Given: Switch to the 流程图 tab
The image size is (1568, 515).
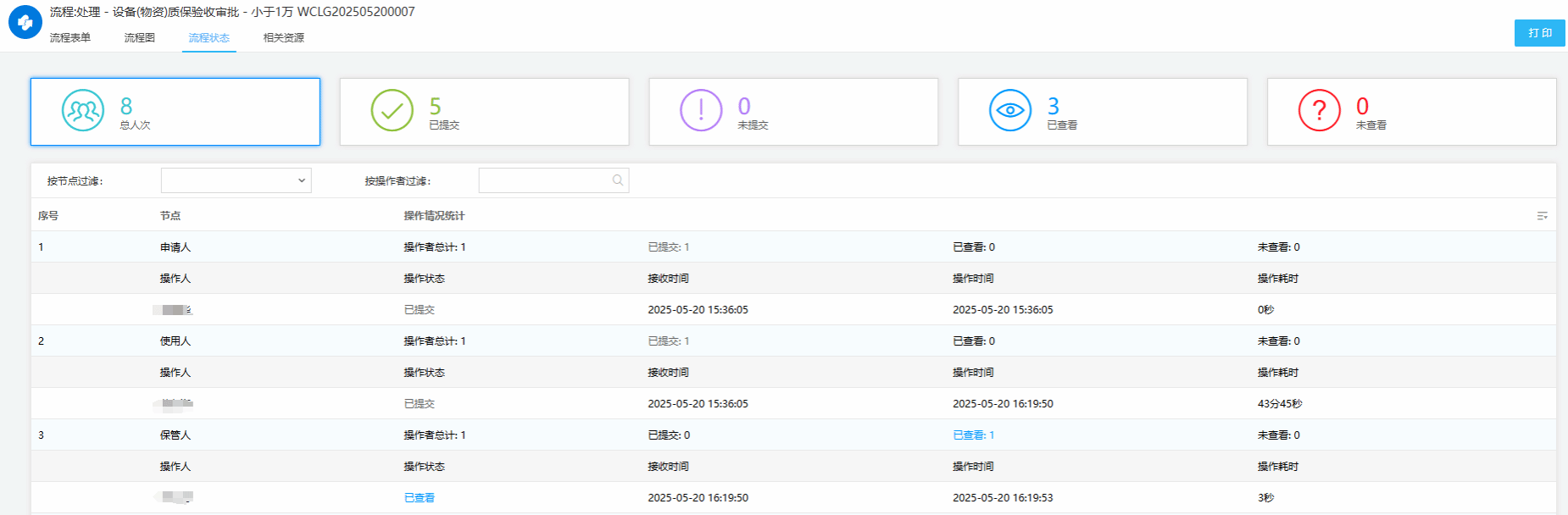Looking at the screenshot, I should (139, 38).
